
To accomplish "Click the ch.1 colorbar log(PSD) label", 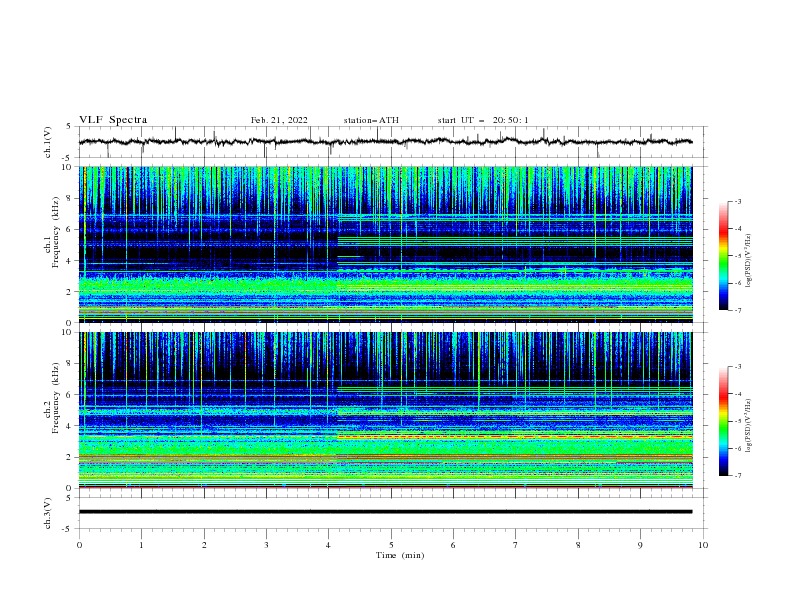I will pyautogui.click(x=749, y=261).
